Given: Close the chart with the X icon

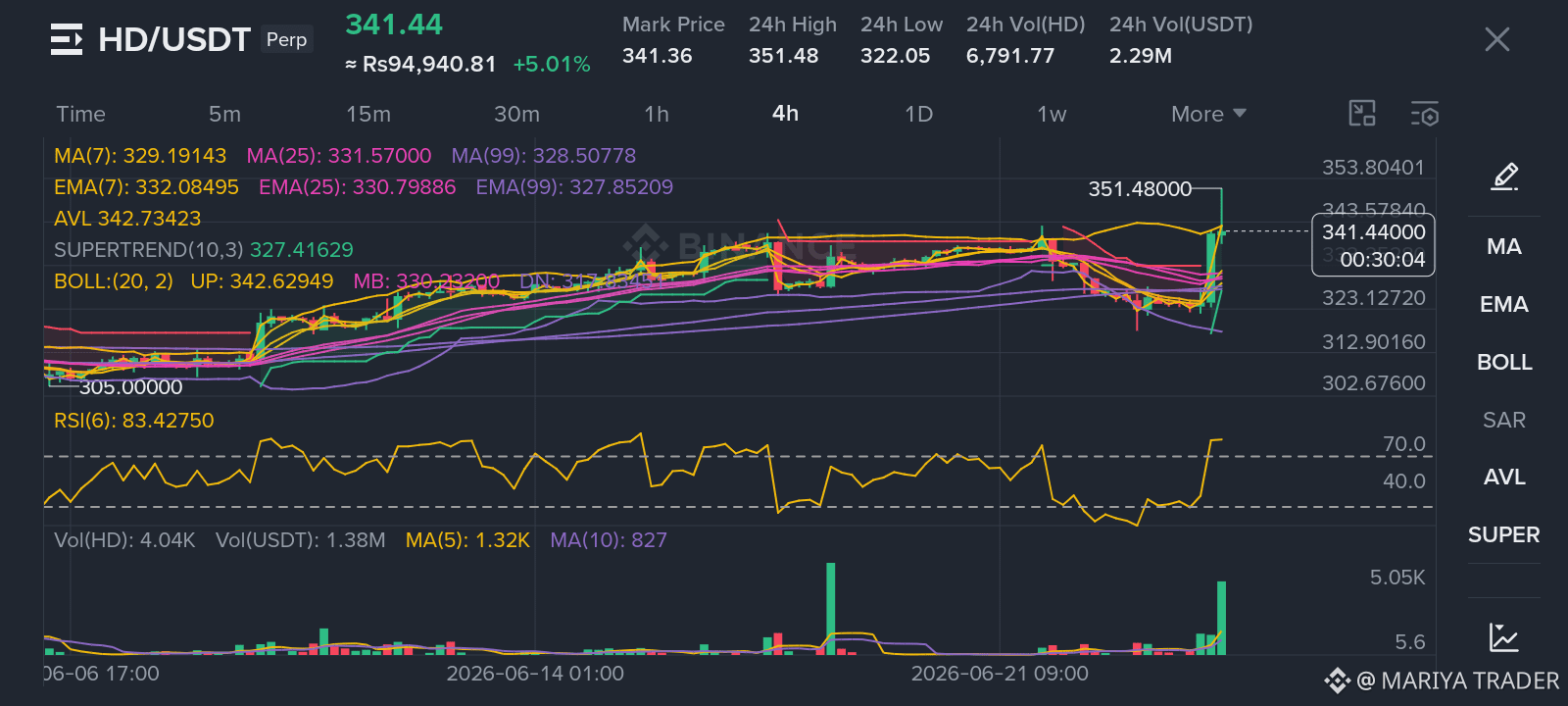Looking at the screenshot, I should click(x=1496, y=39).
